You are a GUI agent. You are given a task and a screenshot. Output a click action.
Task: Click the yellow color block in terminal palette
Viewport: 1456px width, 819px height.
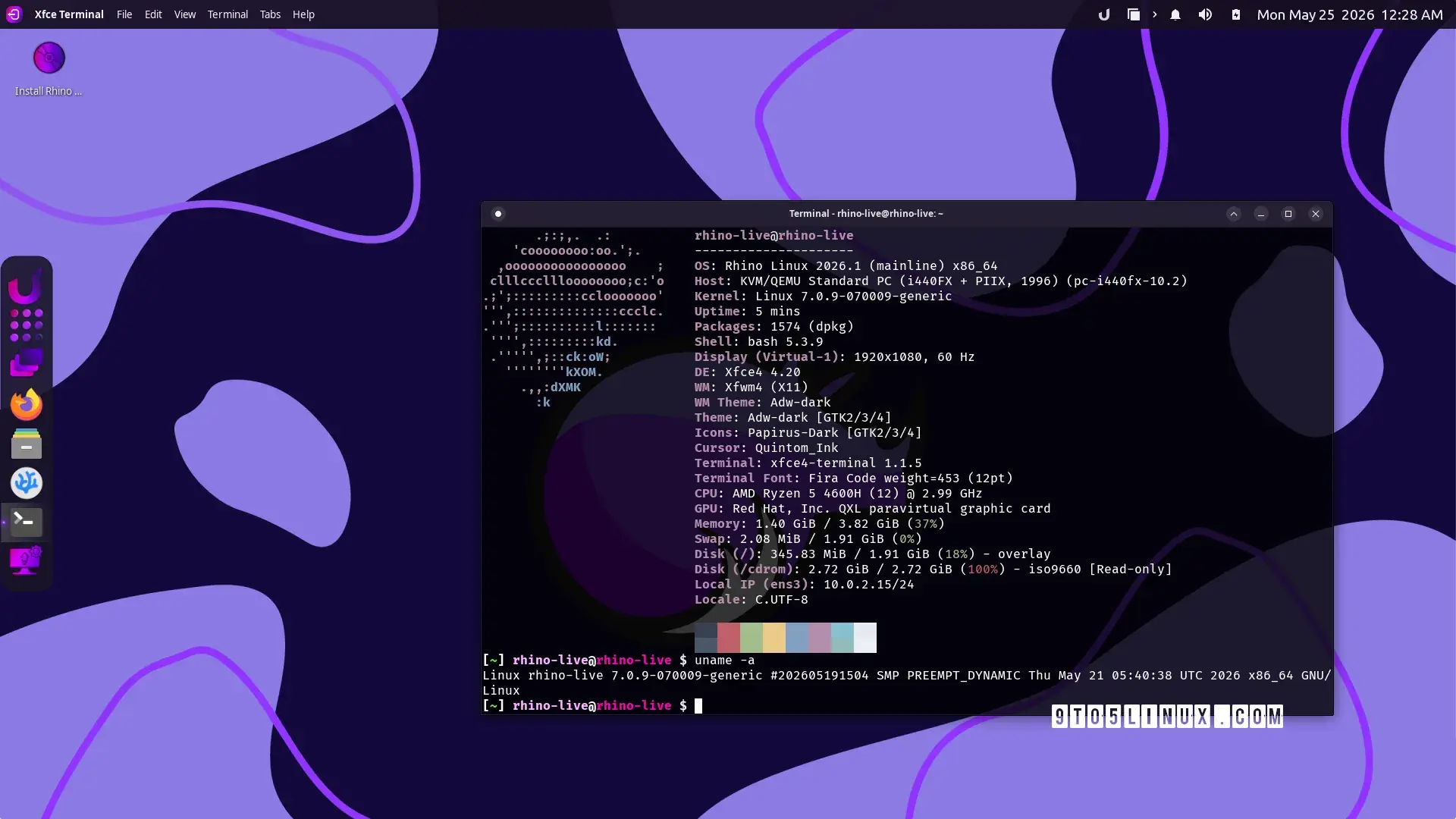774,638
